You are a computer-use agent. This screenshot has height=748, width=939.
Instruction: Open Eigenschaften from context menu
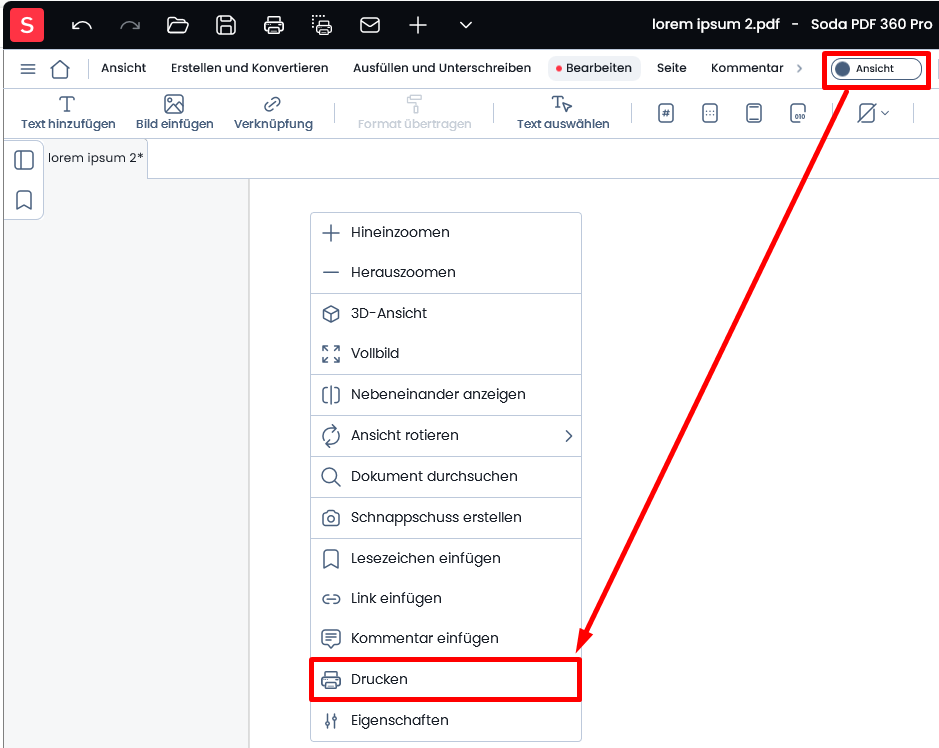pyautogui.click(x=446, y=720)
